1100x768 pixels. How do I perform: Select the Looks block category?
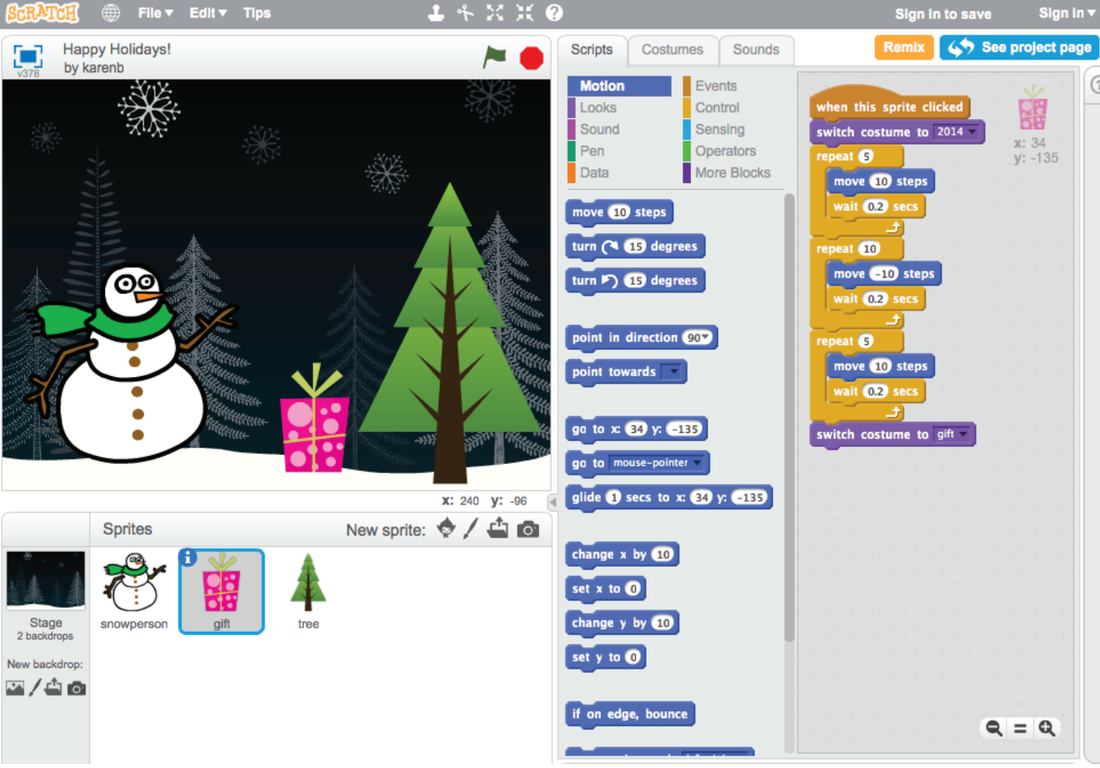(598, 108)
